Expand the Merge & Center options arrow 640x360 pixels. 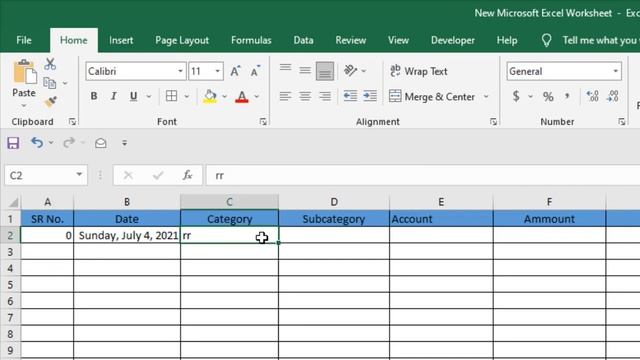pyautogui.click(x=486, y=97)
